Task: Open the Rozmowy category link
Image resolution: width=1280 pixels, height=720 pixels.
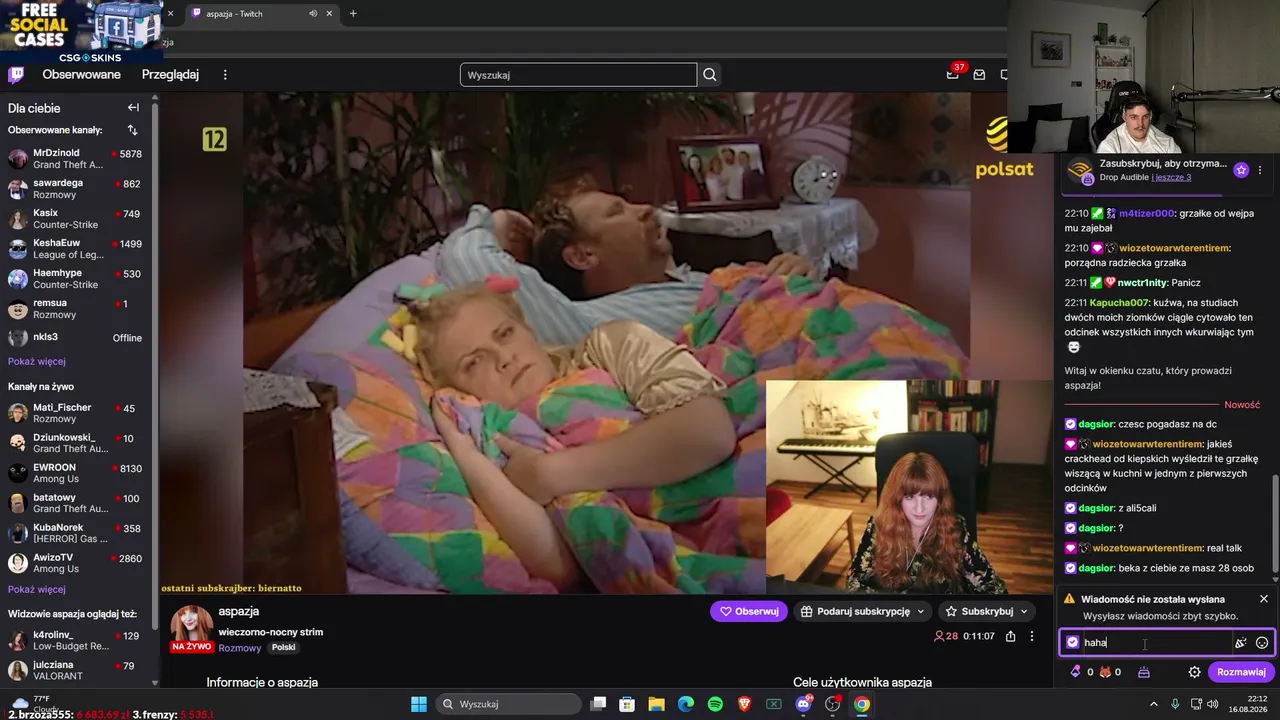Action: tap(240, 648)
